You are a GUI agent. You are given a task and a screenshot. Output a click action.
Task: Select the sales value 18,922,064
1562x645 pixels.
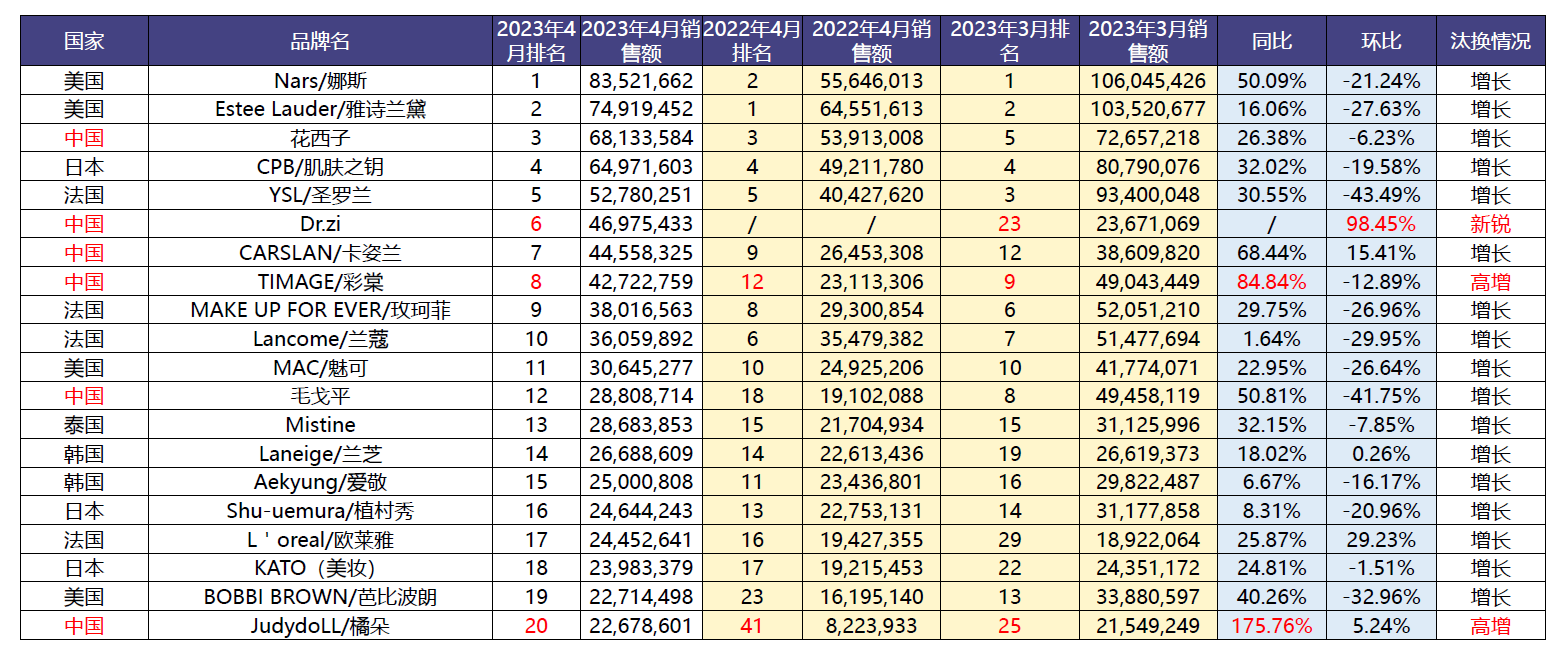tap(1148, 541)
